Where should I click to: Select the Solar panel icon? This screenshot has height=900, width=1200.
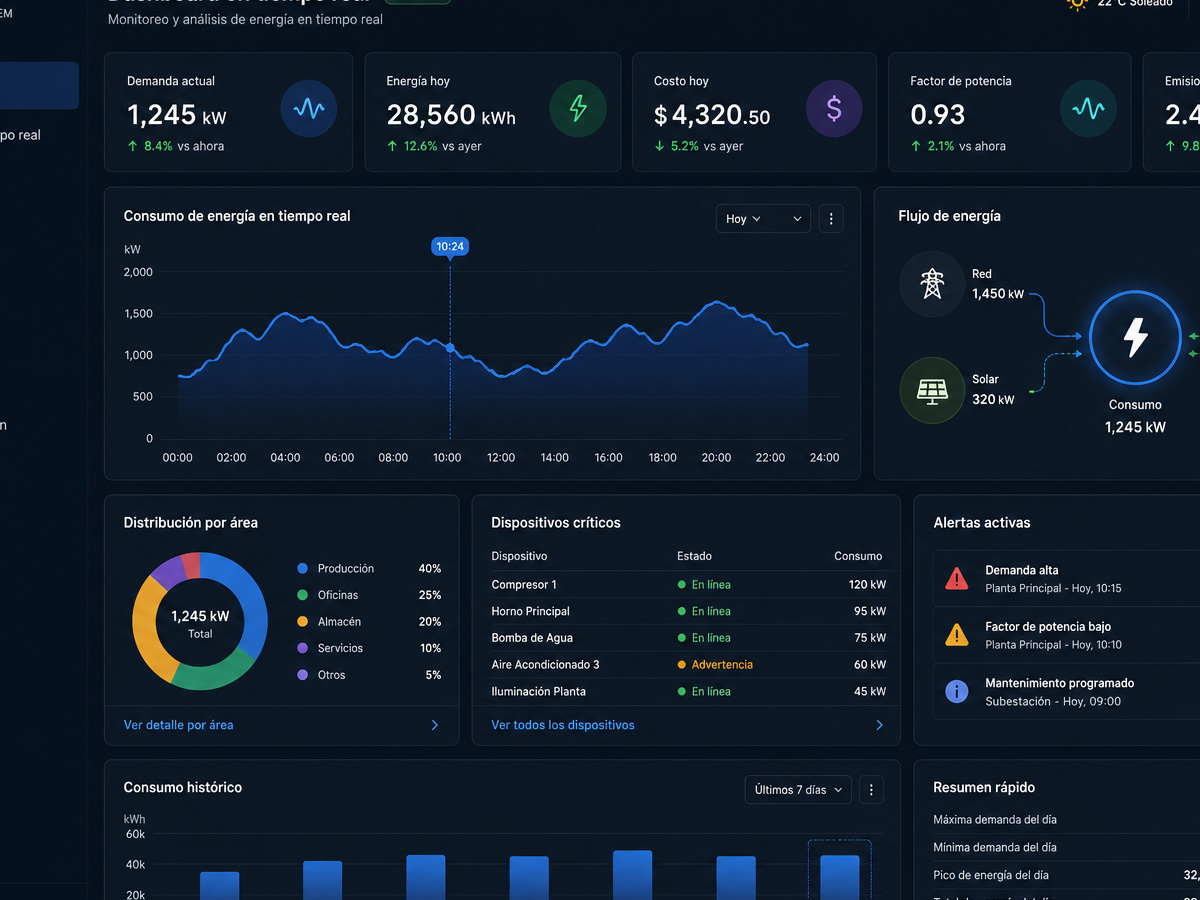pyautogui.click(x=932, y=390)
